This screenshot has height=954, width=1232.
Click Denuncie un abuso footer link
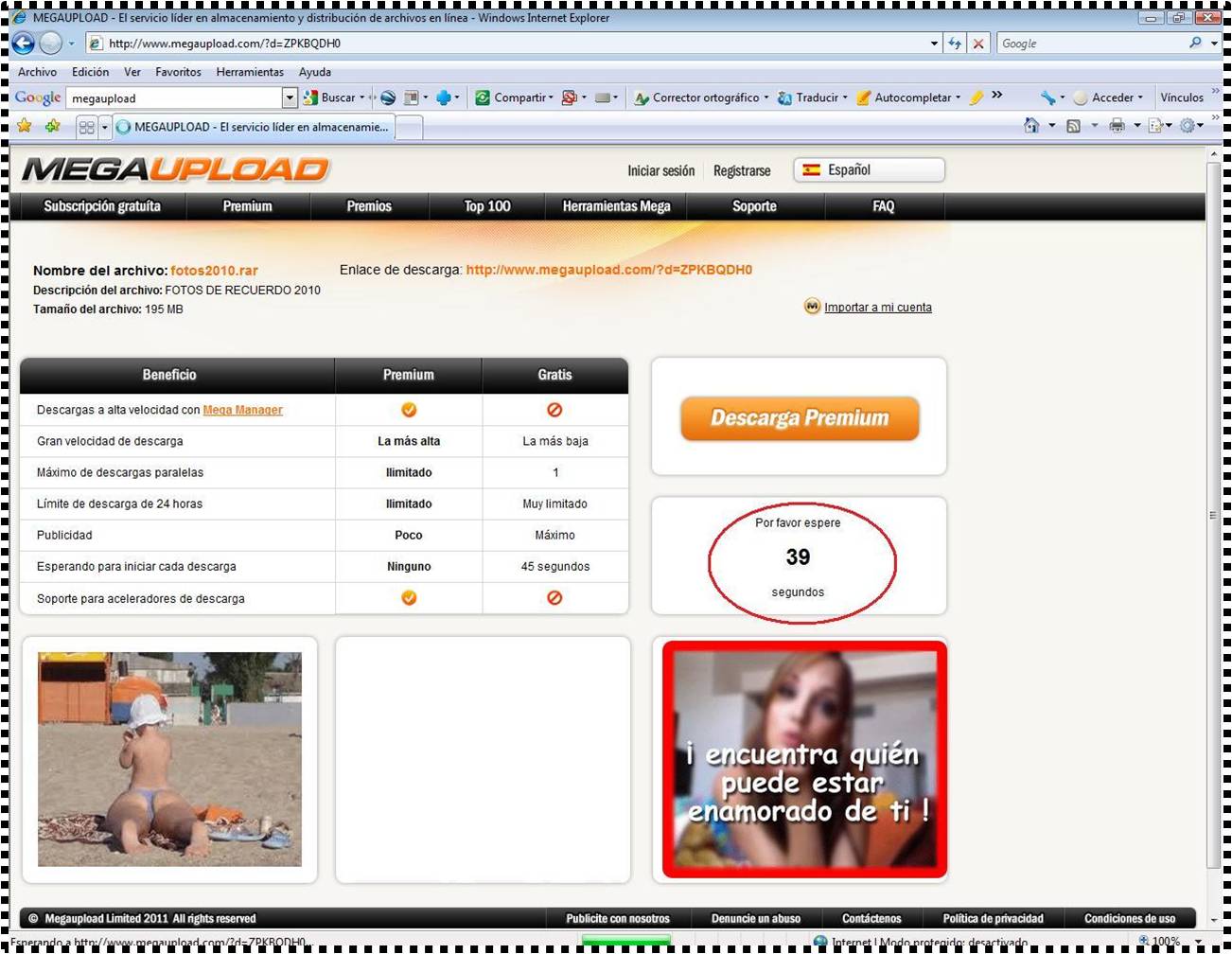coord(756,918)
